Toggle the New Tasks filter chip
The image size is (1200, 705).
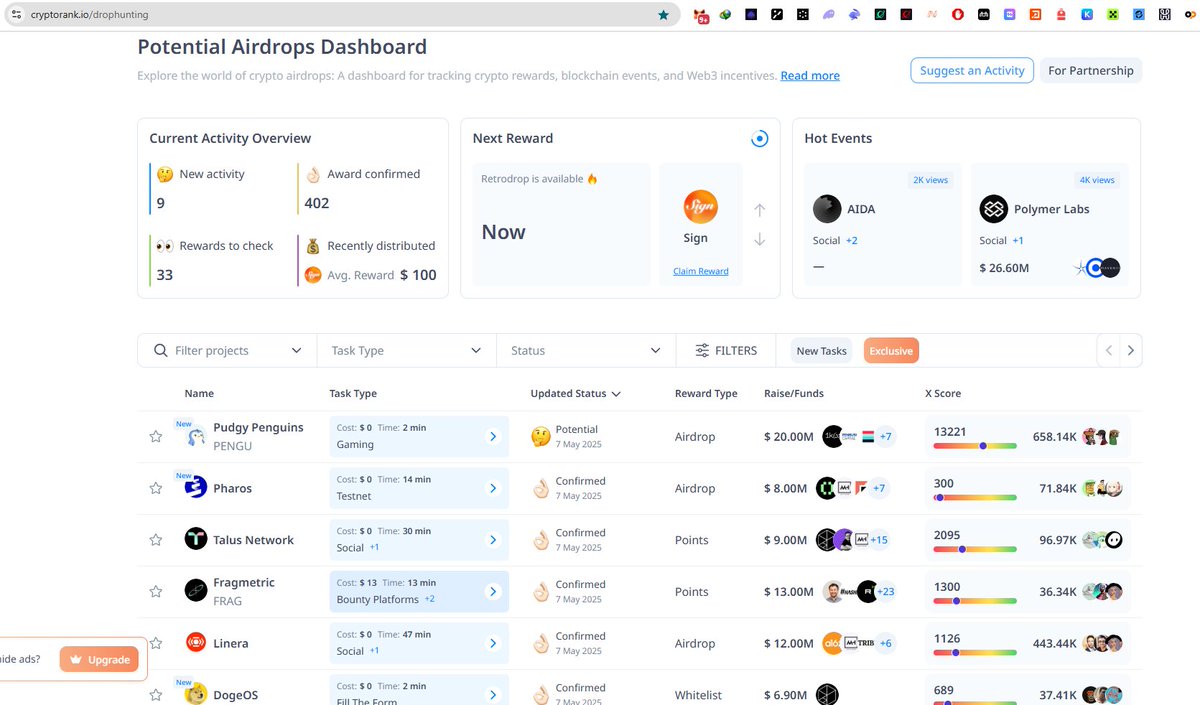(821, 351)
